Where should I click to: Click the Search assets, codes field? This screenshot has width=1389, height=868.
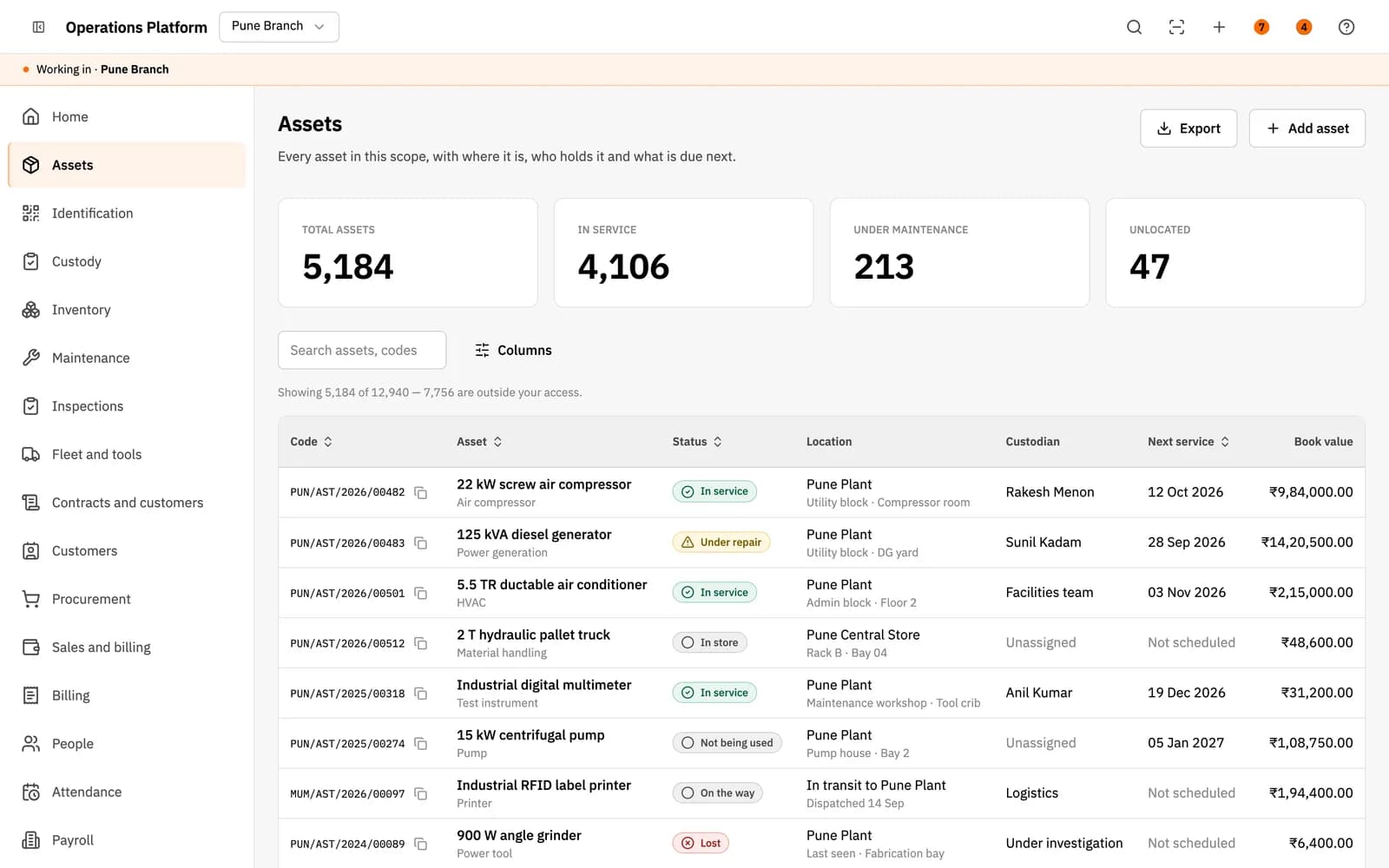[362, 350]
